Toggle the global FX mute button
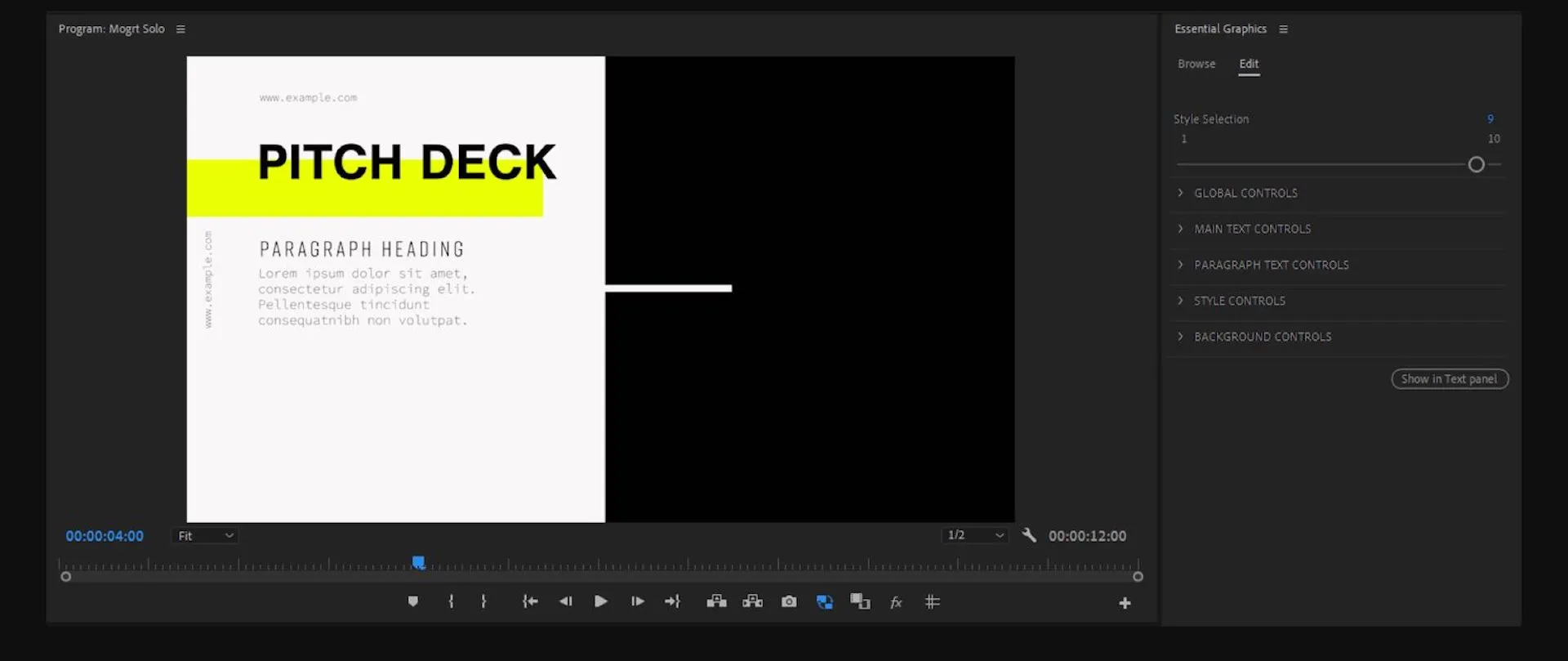1568x661 pixels. point(896,602)
